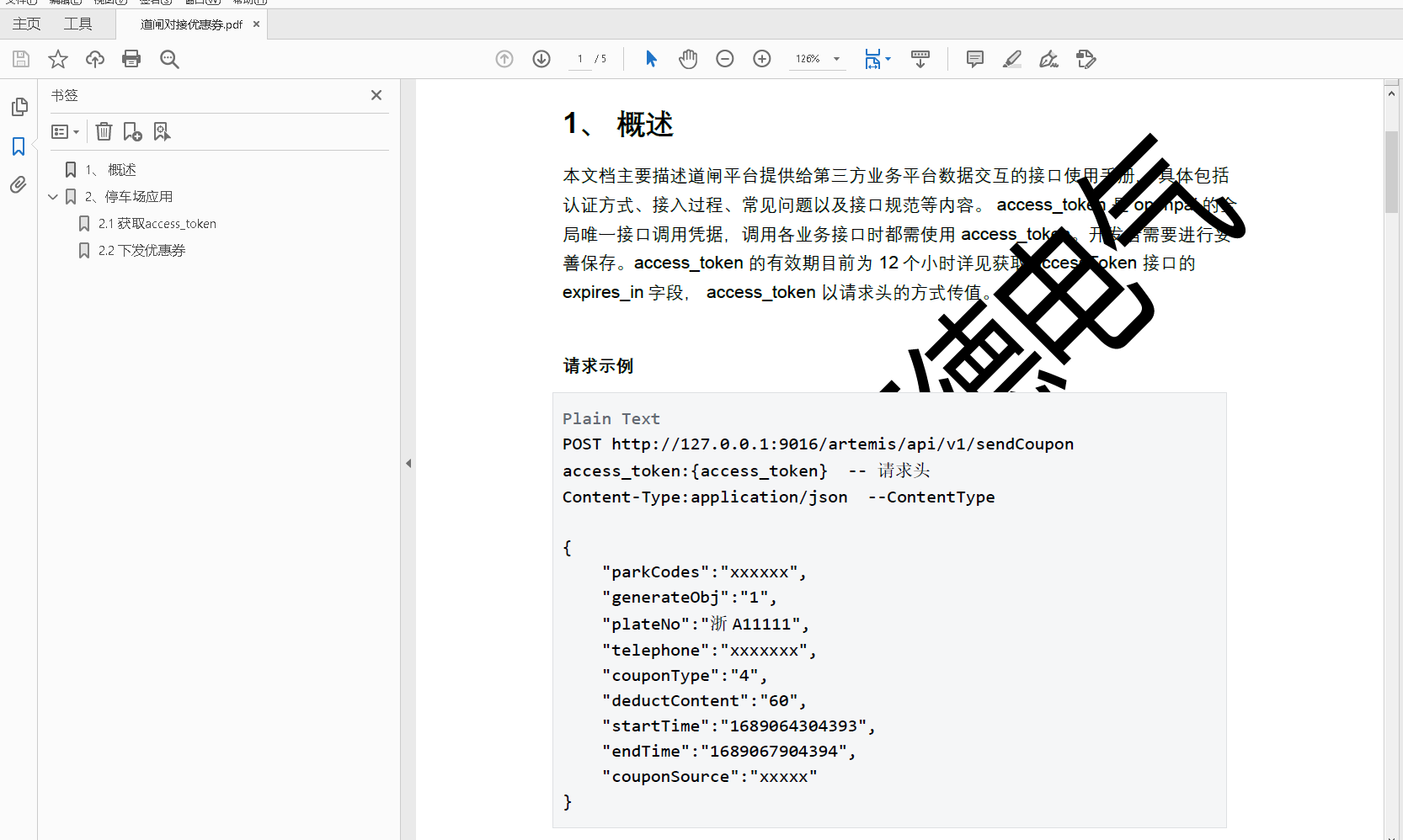Viewport: 1403px width, 840px height.
Task: Toggle the bookmarks panel sidebar icon
Action: [19, 146]
